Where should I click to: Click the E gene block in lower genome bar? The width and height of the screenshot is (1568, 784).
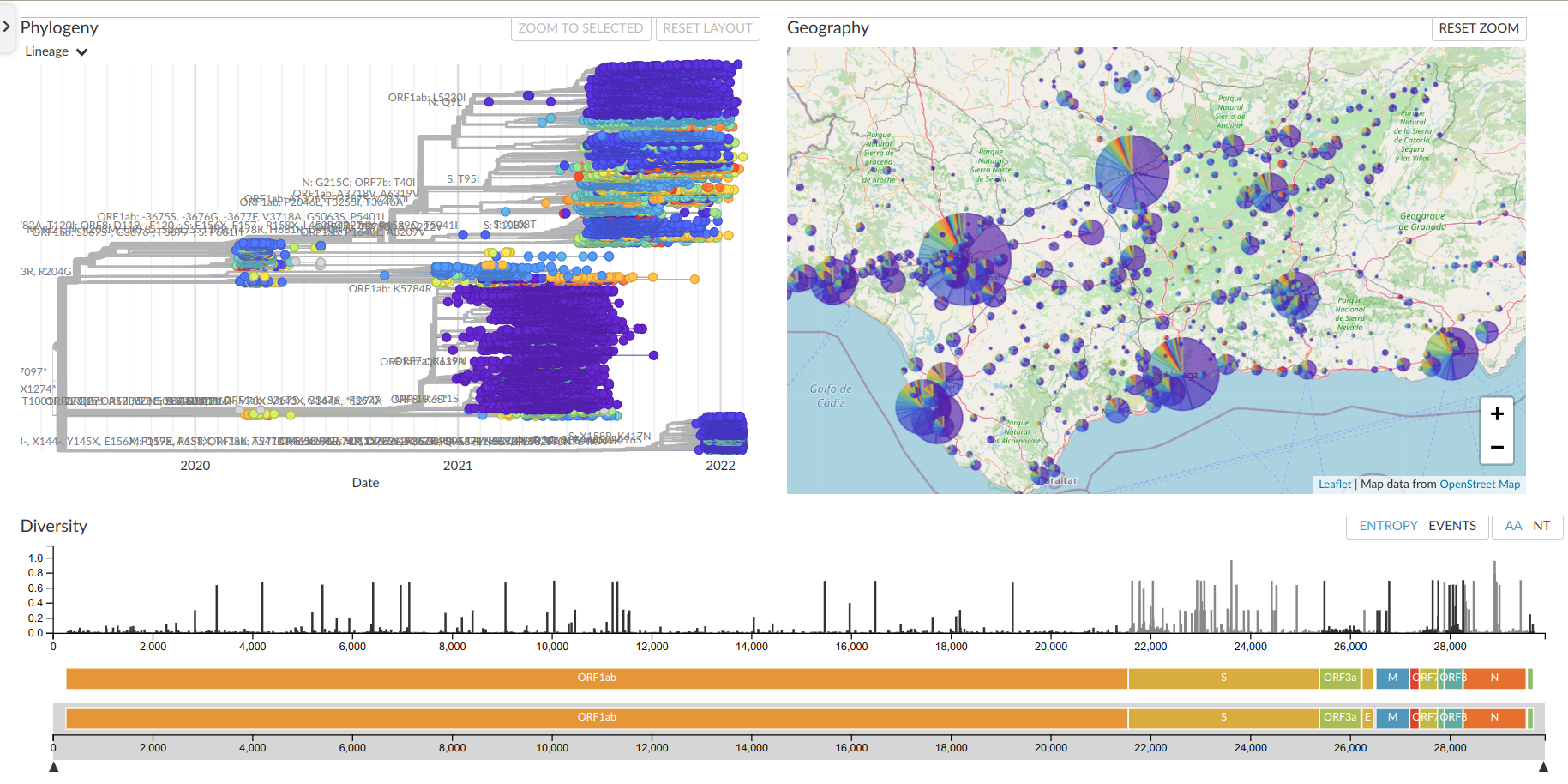pyautogui.click(x=1367, y=717)
